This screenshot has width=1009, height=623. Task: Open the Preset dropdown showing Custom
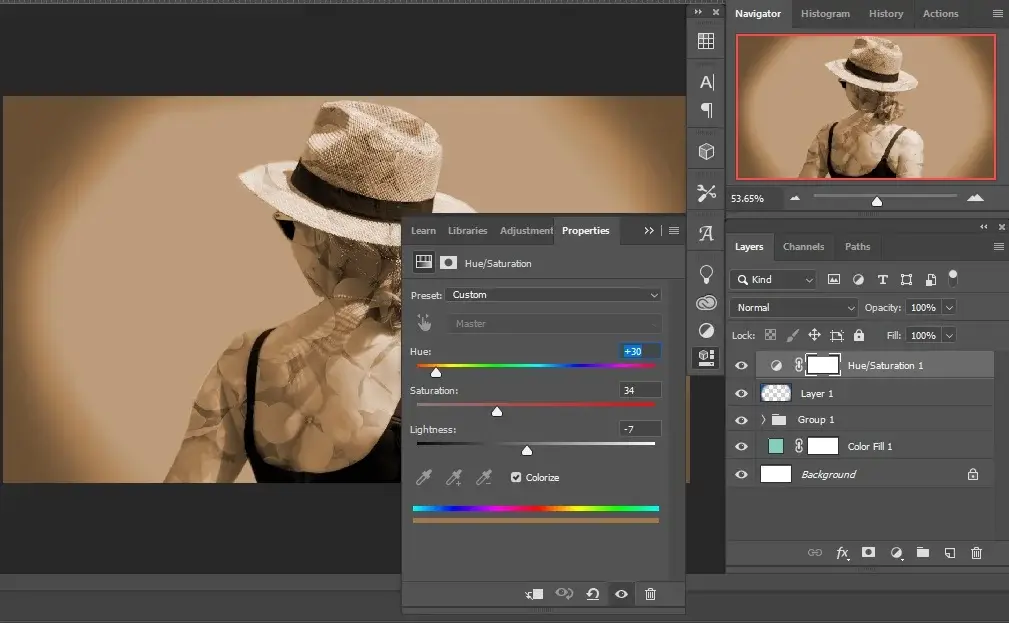(555, 294)
